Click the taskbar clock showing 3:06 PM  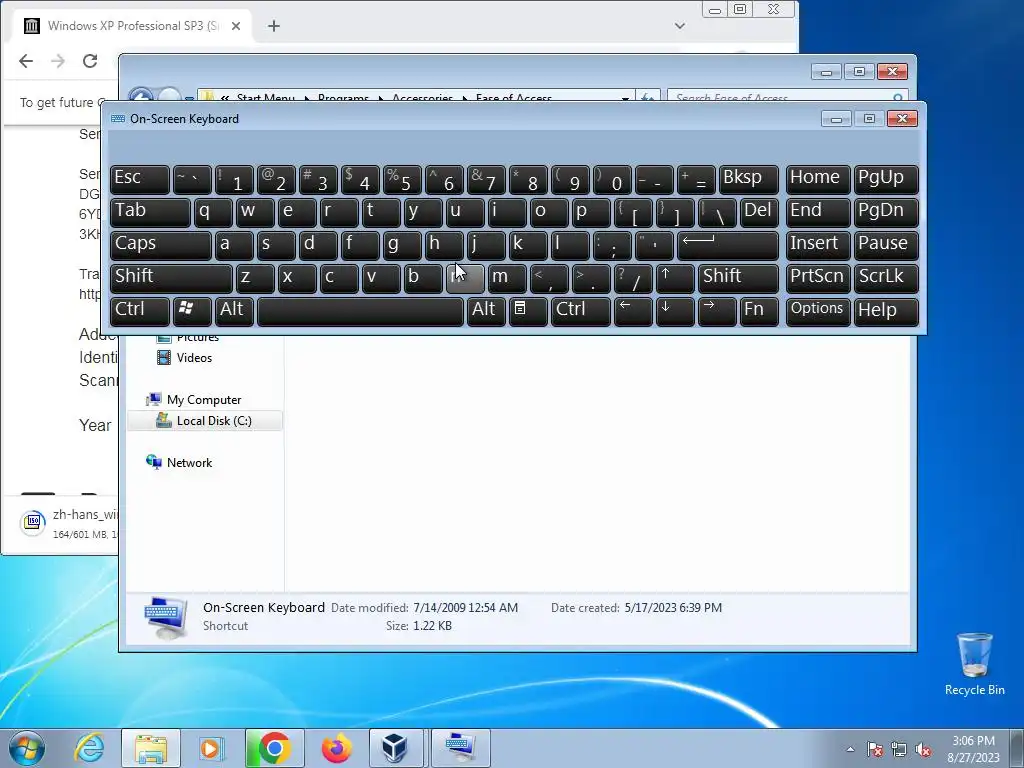[973, 749]
